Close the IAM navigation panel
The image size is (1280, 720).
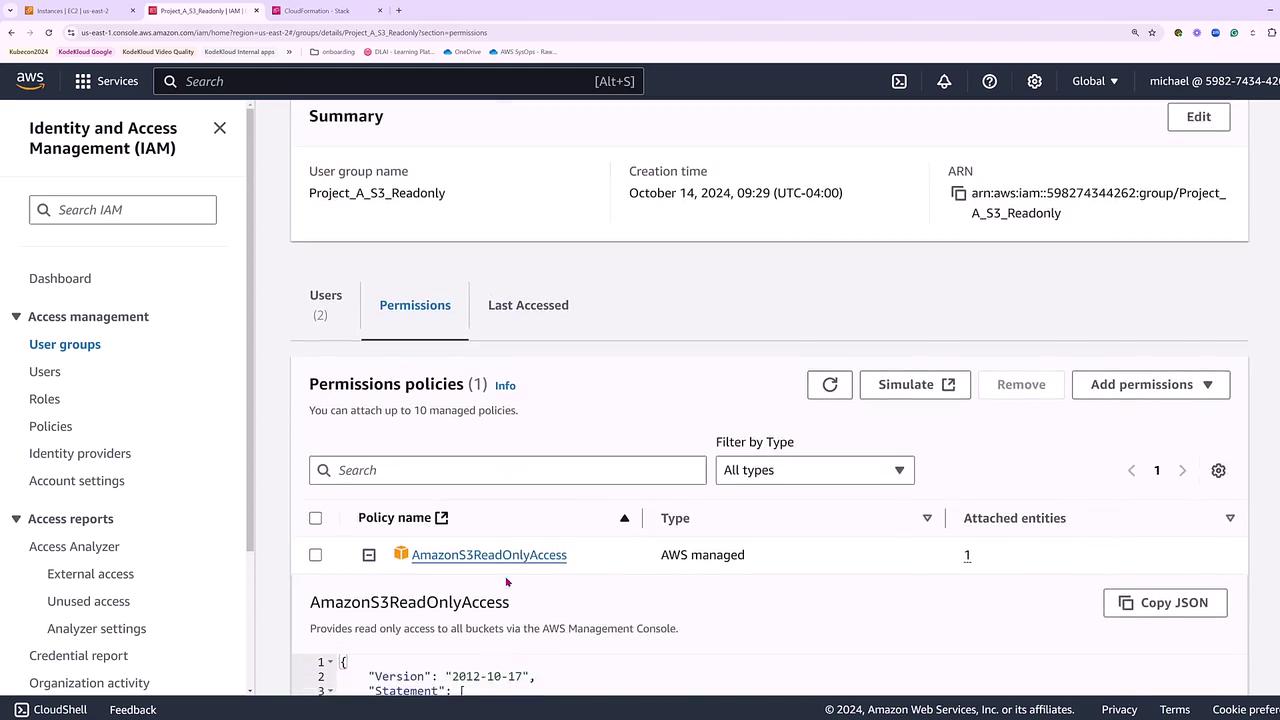[x=220, y=128]
